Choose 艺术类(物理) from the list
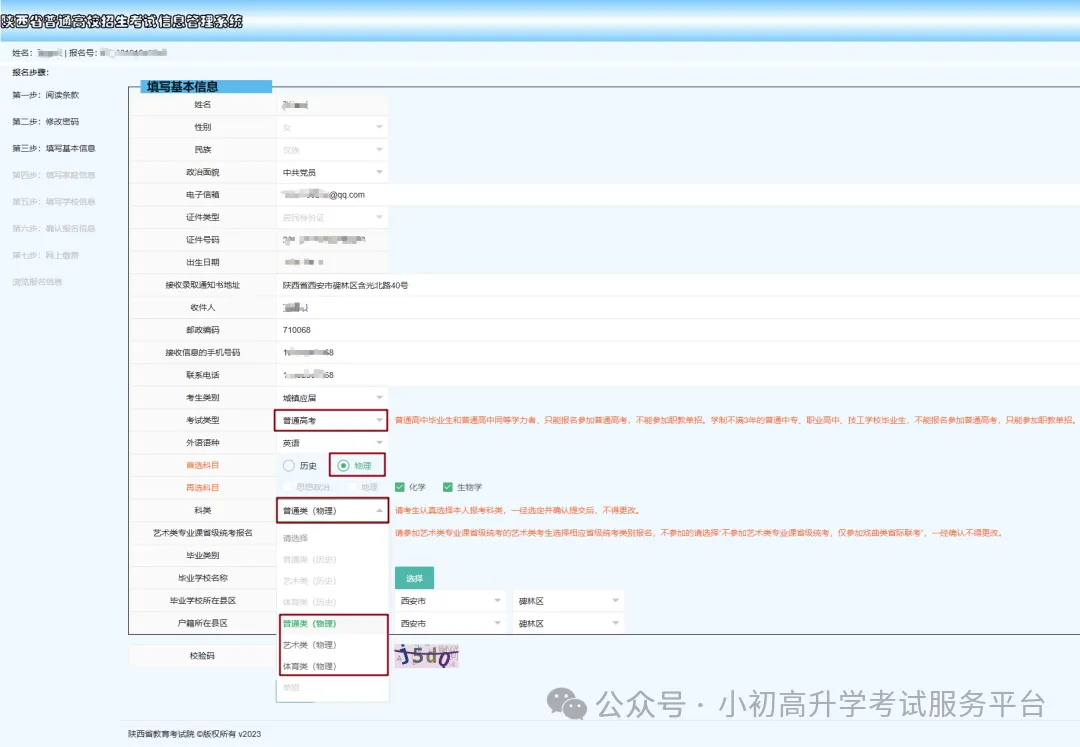Viewport: 1080px width, 747px height. tap(333, 645)
